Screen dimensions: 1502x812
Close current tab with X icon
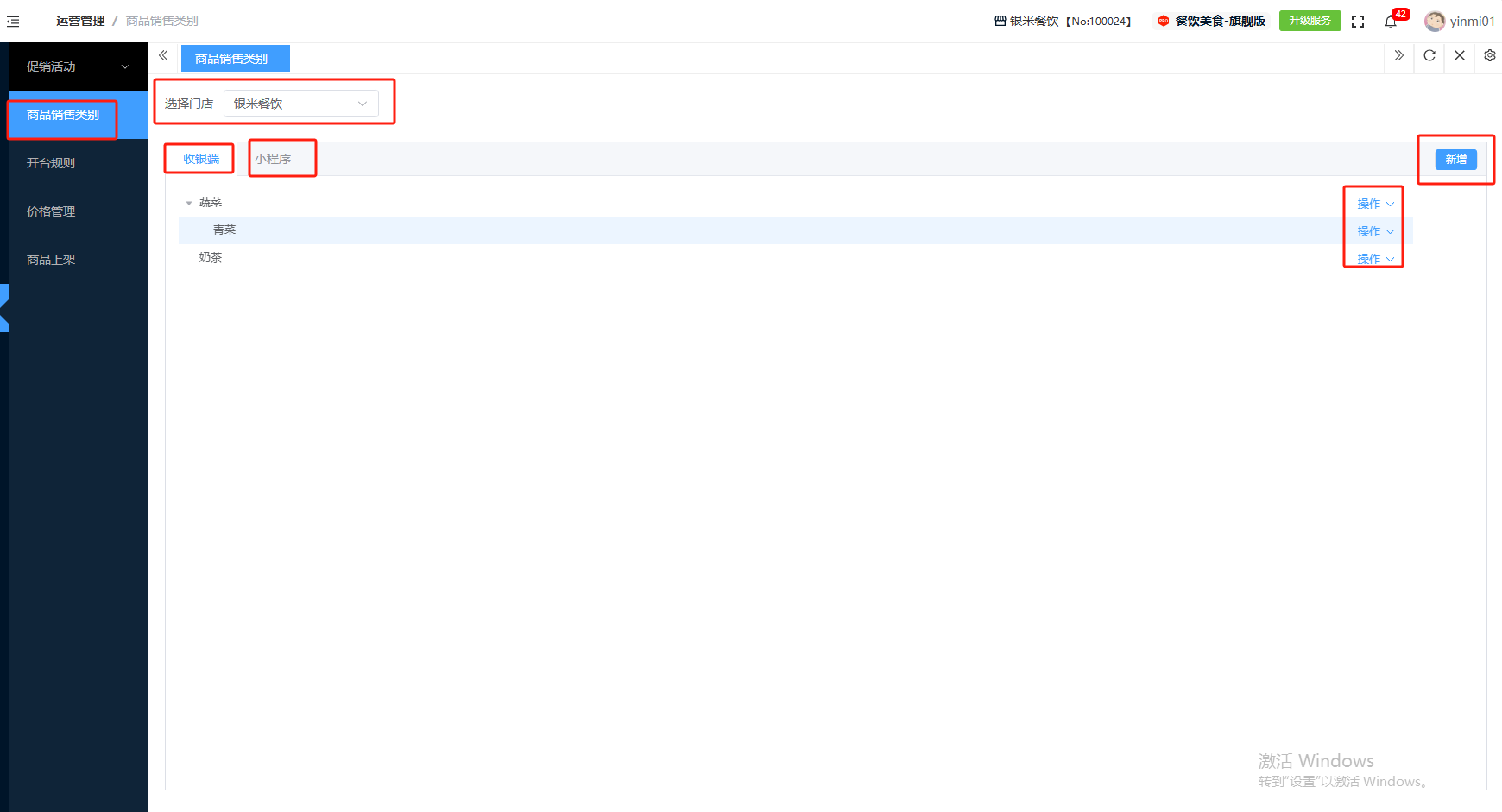1460,56
